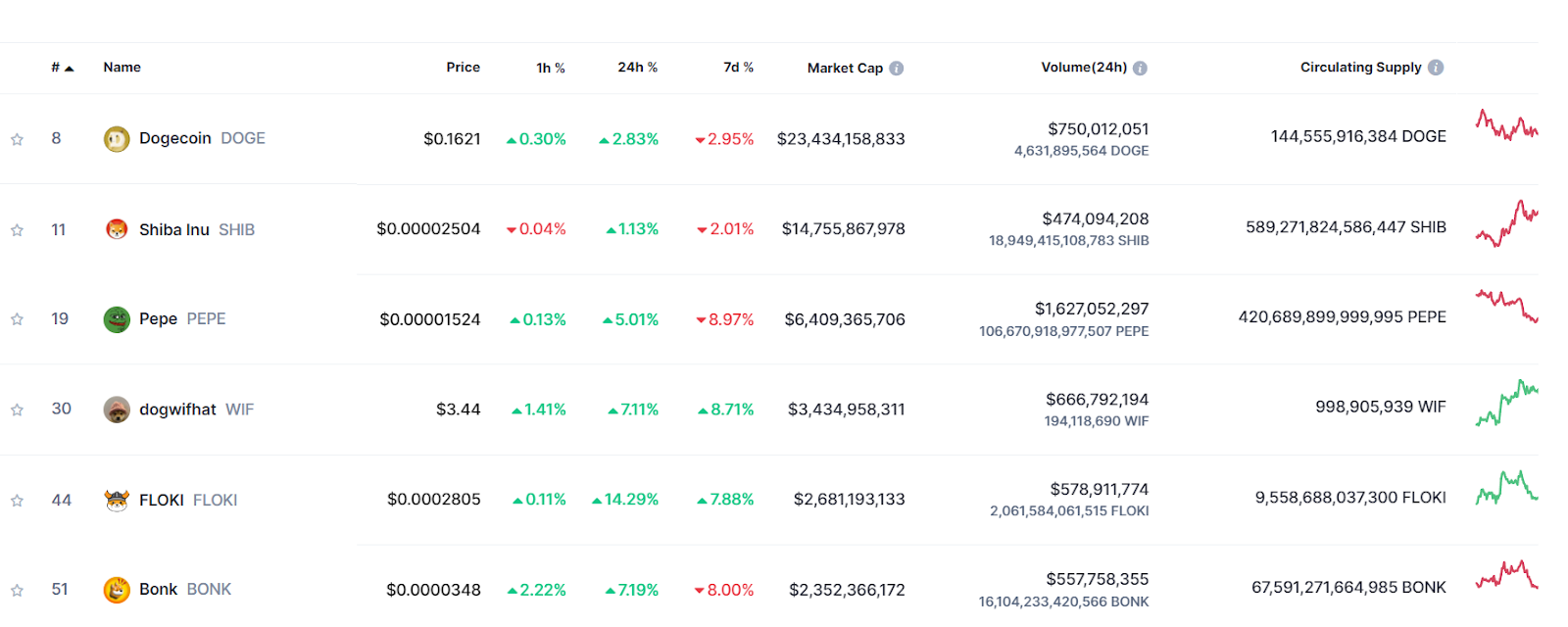View dogwifhat 7-day price chart
Image resolution: width=1568 pixels, height=627 pixels.
coord(1506,403)
